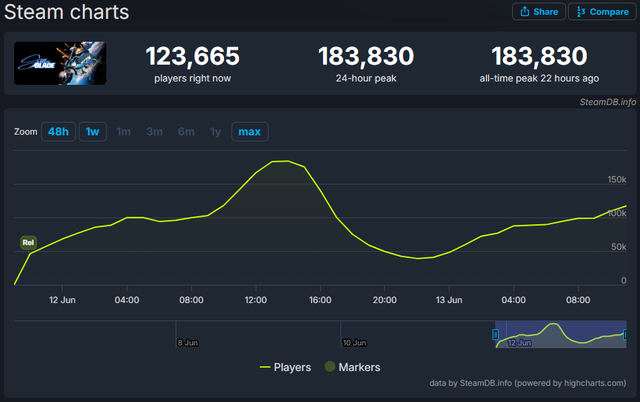Click the 8 Jun navigator label

(188, 343)
